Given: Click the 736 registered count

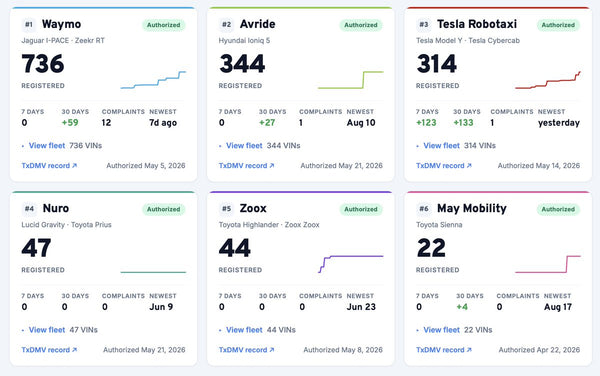Looking at the screenshot, I should click(43, 63).
